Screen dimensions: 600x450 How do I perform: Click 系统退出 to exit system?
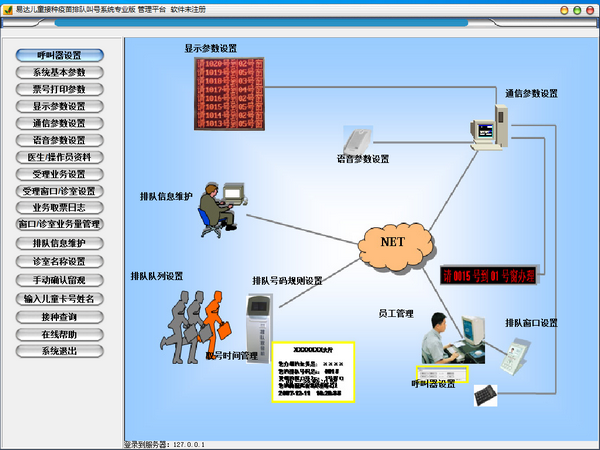tap(61, 351)
